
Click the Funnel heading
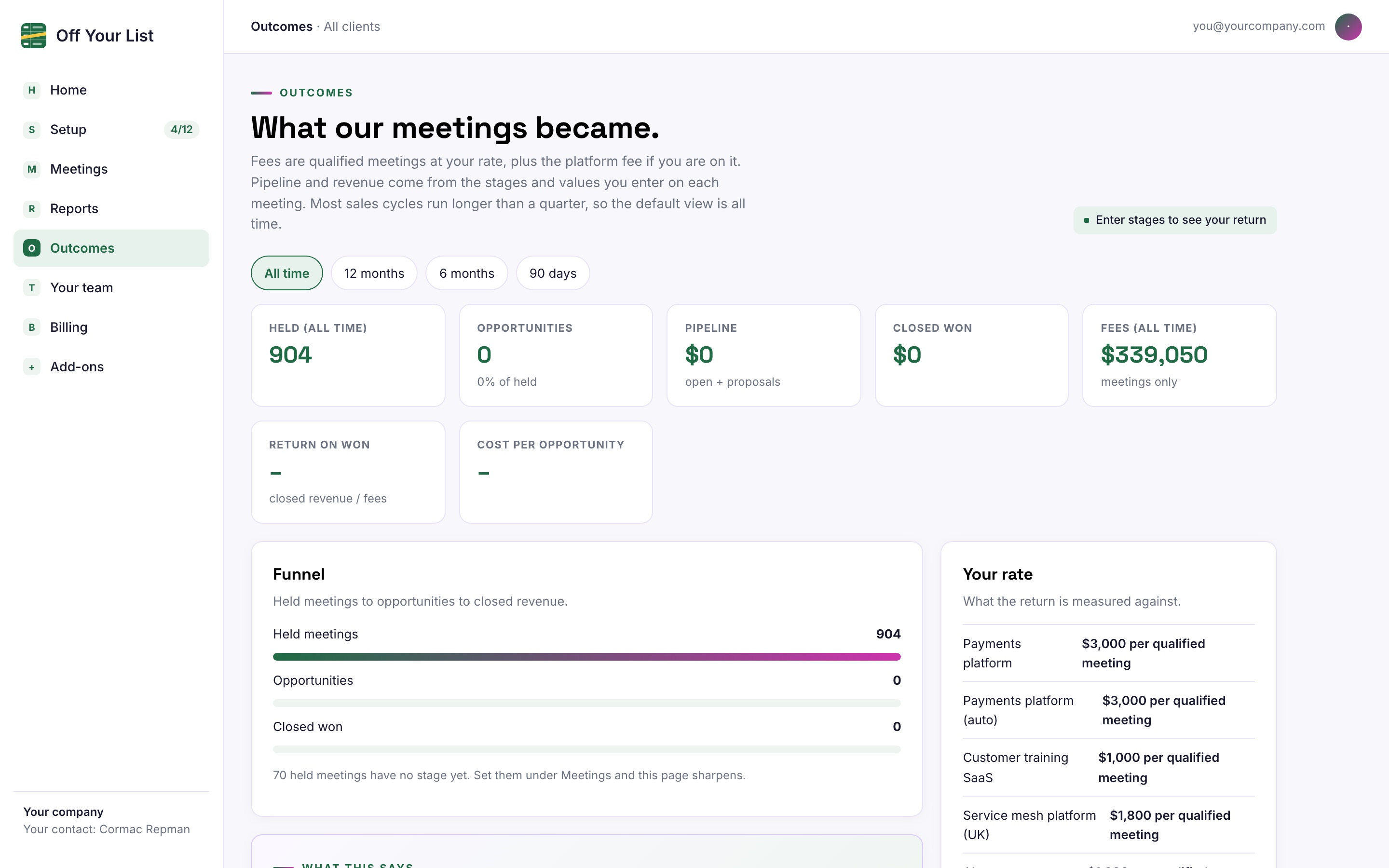[x=299, y=574]
